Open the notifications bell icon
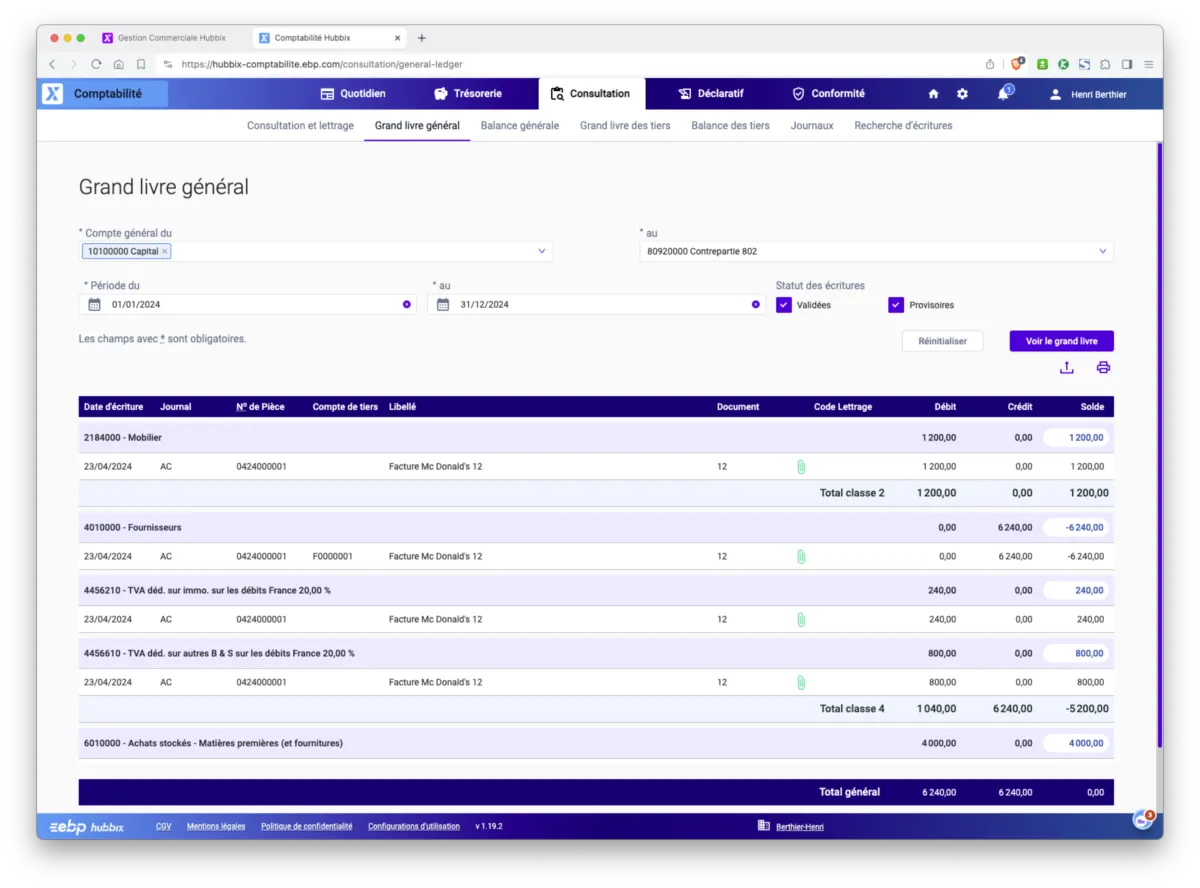The height and width of the screenshot is (888, 1200). click(x=1003, y=94)
